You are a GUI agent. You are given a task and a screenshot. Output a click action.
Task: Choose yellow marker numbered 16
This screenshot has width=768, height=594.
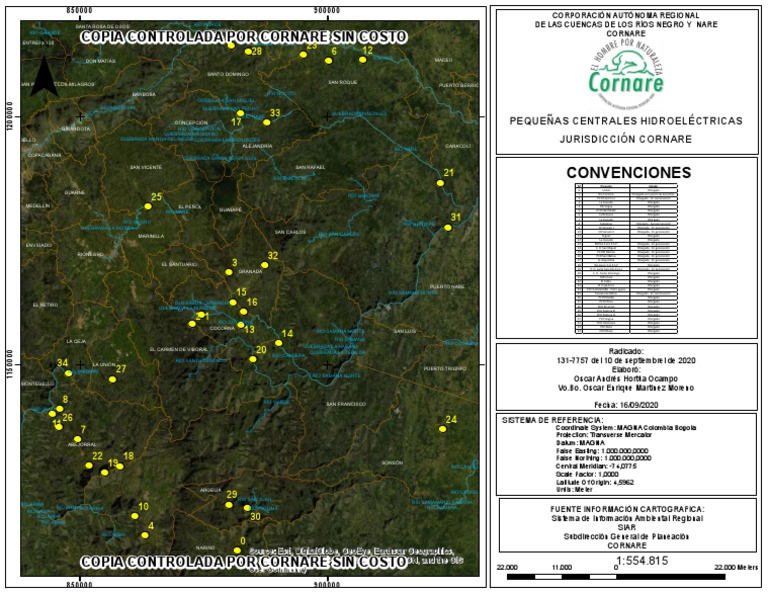[x=243, y=311]
